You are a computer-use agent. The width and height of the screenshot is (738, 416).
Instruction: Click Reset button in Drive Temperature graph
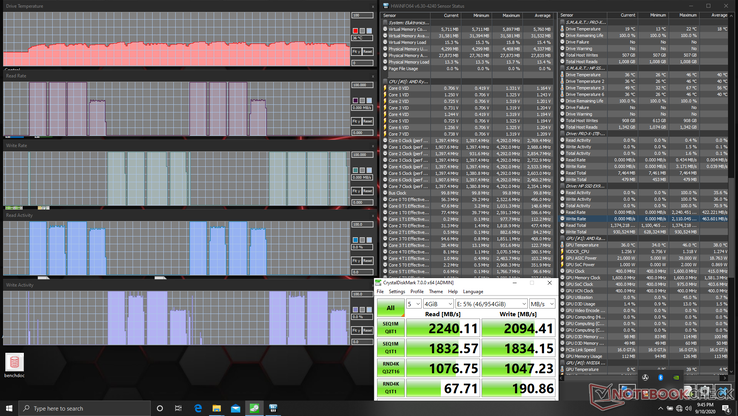368,51
